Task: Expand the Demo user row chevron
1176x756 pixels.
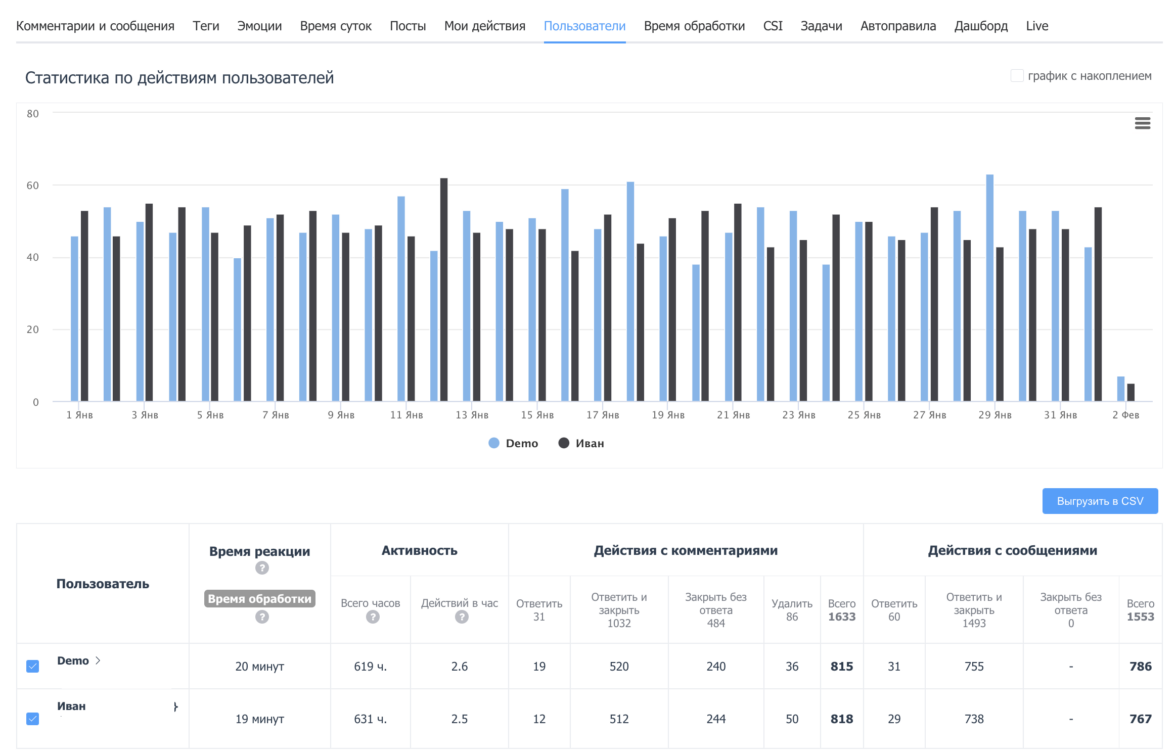Action: [98, 661]
